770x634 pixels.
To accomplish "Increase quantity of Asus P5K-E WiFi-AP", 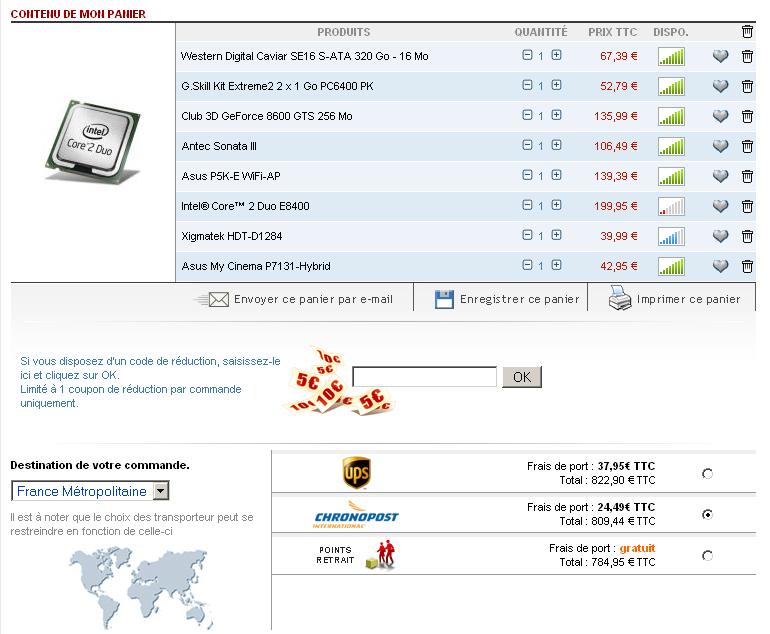I will coord(556,175).
